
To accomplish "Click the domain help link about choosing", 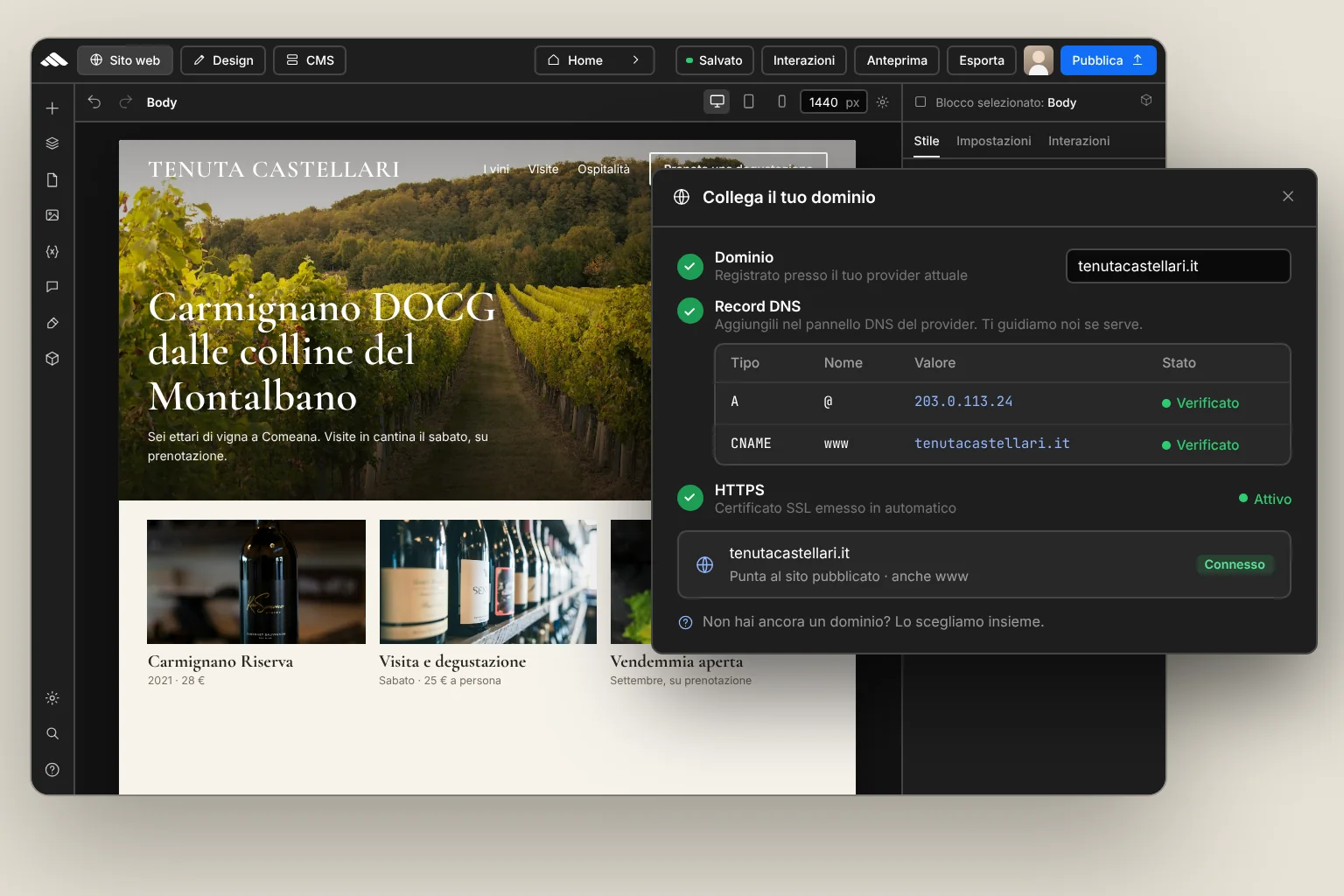I will tap(873, 622).
